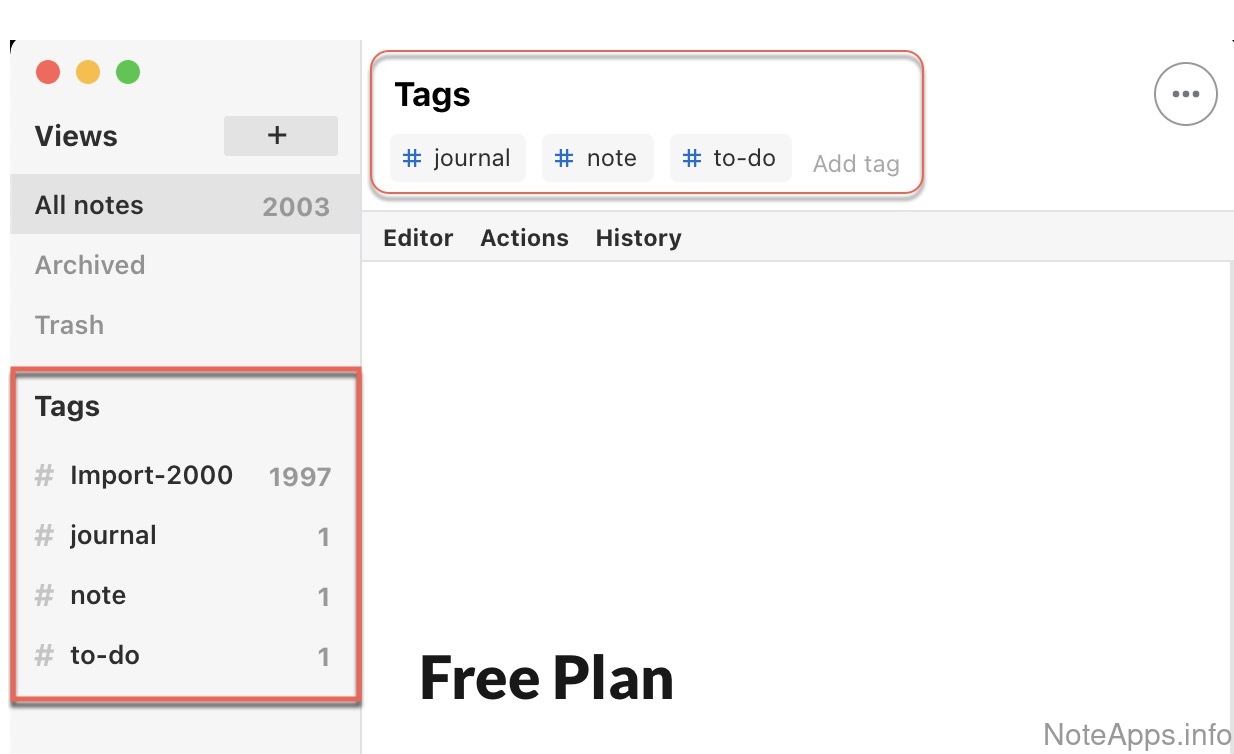Switch to the Editor tab
1234x754 pixels.
(x=418, y=238)
